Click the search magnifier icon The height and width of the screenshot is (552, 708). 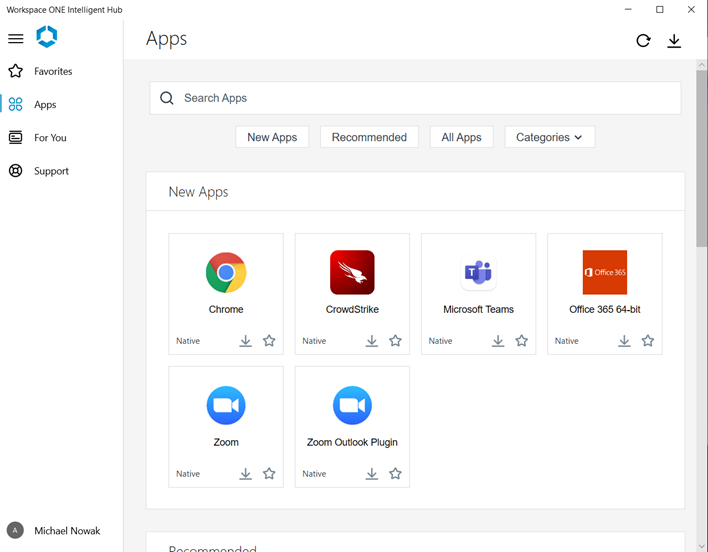click(x=167, y=98)
